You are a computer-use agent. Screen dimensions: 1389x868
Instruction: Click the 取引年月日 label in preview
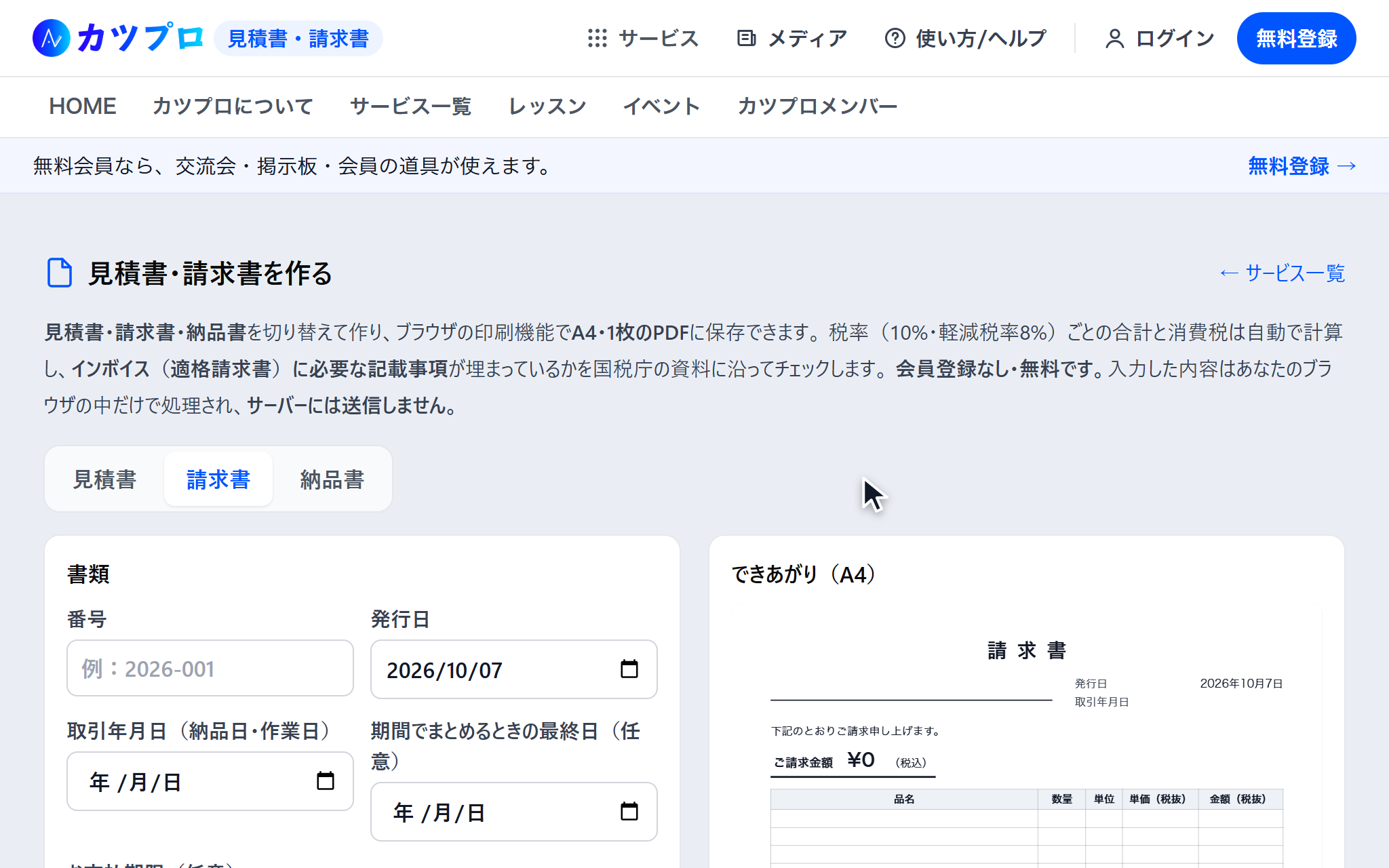1101,702
